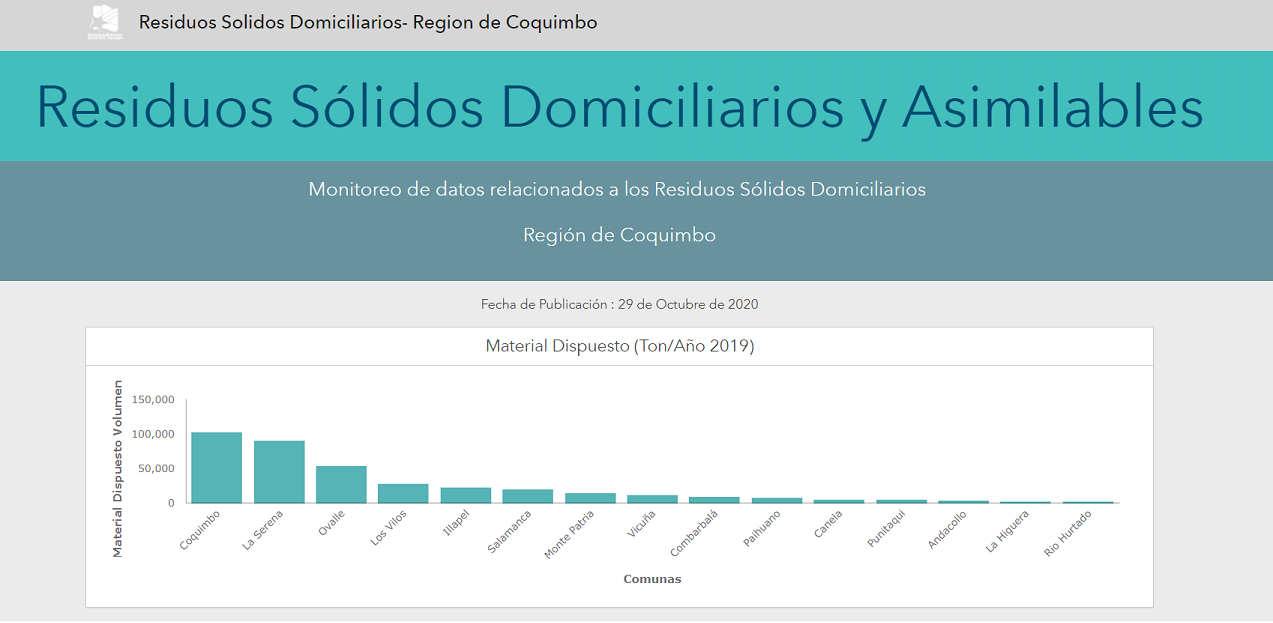Select the Coquimbo bar in the chart
The width and height of the screenshot is (1273, 623).
[217, 465]
